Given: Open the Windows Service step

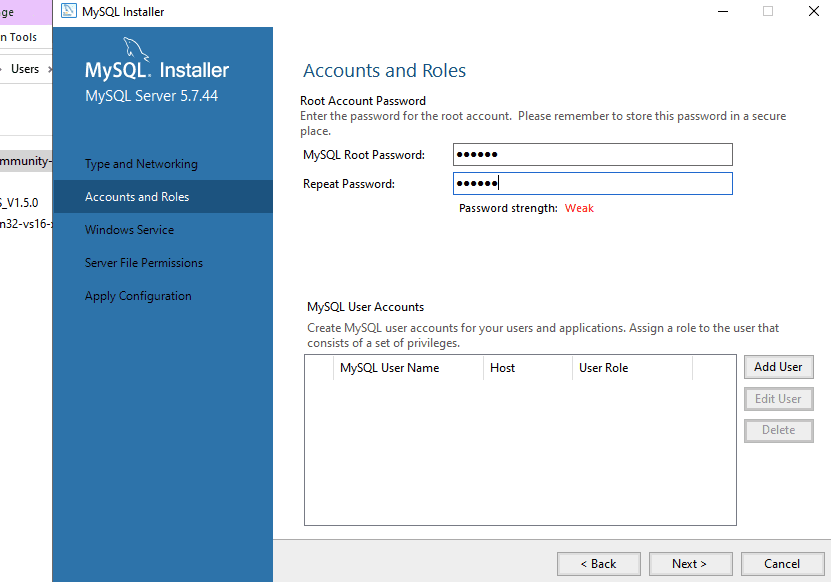Looking at the screenshot, I should [x=129, y=230].
